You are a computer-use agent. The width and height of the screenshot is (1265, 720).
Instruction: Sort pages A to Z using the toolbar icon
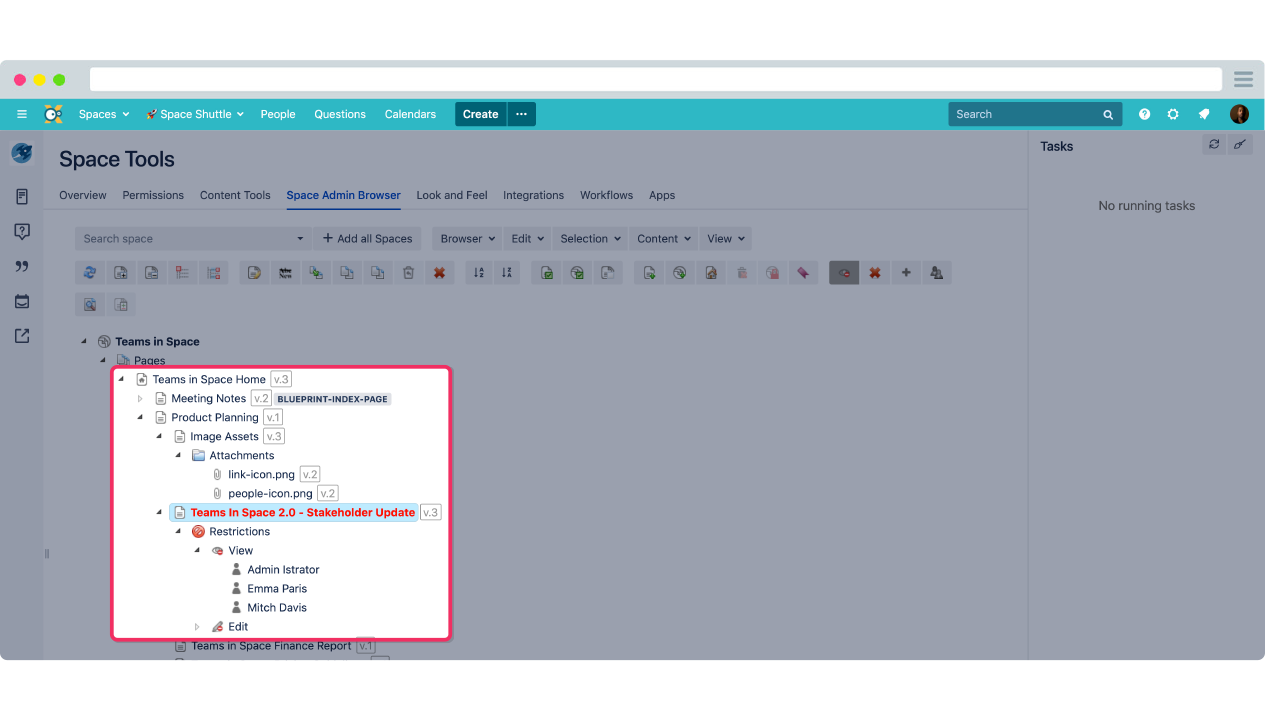478,272
